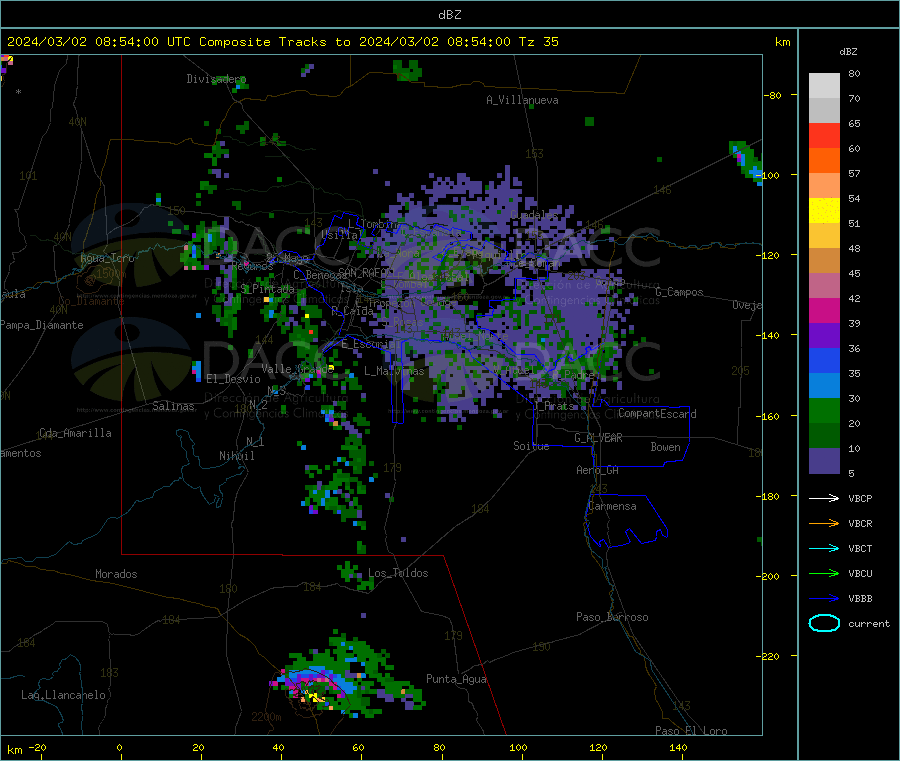Click the cyan VBCT arrow legend icon
The height and width of the screenshot is (761, 900).
824,548
